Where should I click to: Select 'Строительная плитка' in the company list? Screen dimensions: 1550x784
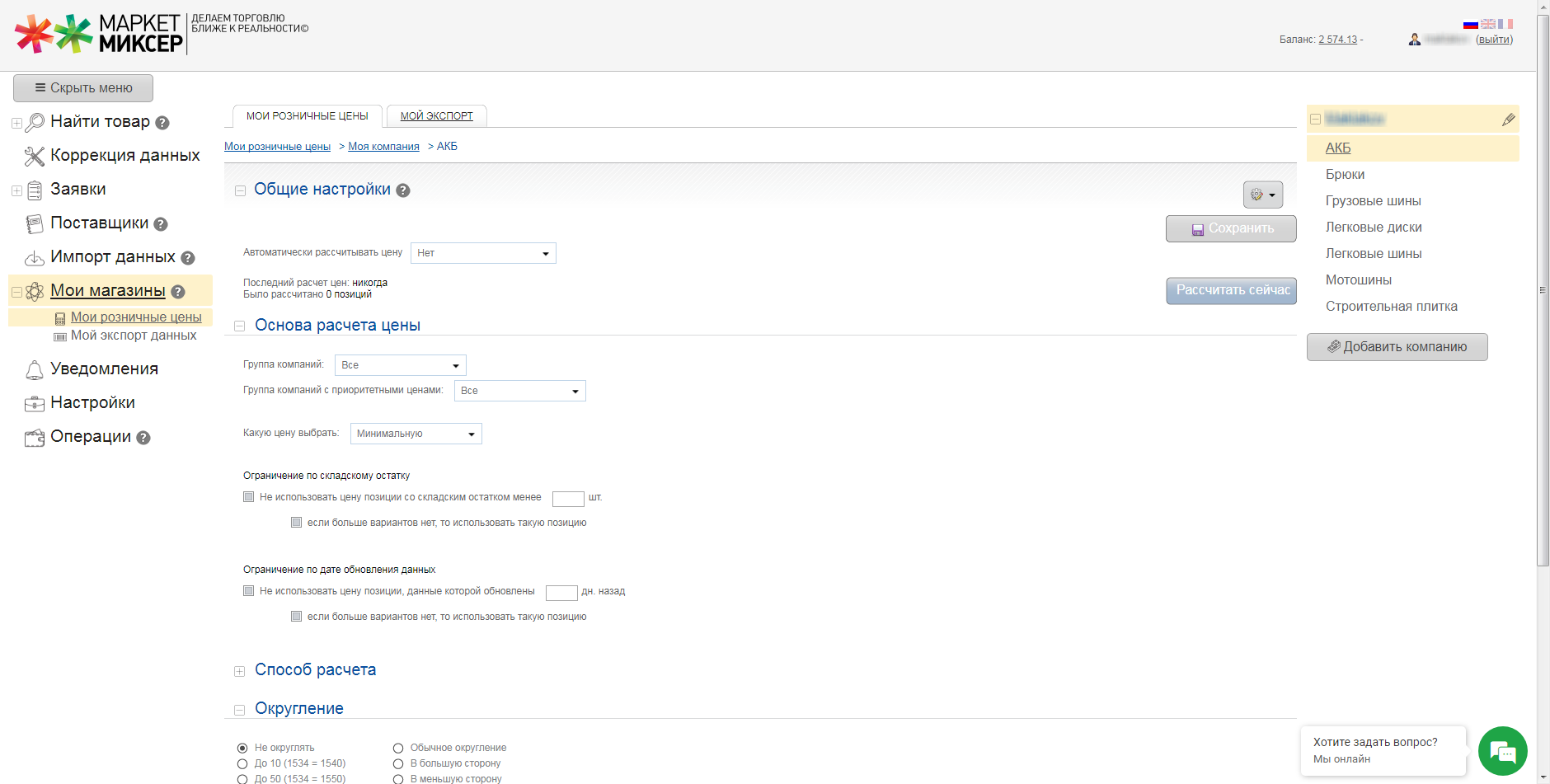[x=1392, y=307]
